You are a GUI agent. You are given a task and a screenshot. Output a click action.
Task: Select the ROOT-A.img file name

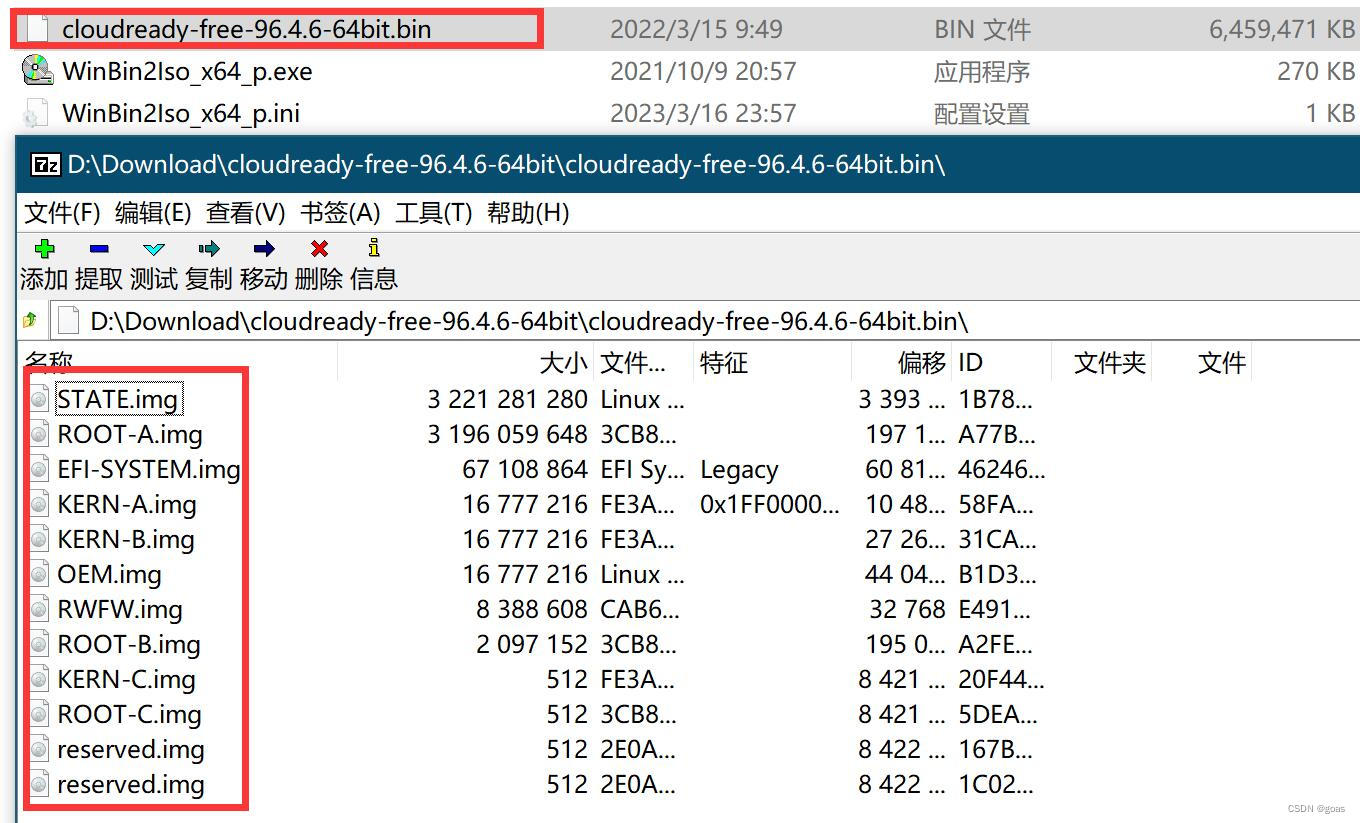pos(130,434)
